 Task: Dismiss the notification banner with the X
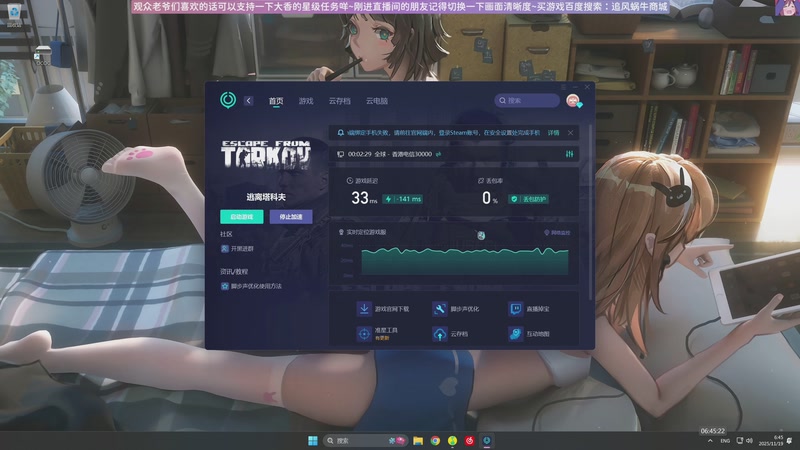click(x=570, y=133)
